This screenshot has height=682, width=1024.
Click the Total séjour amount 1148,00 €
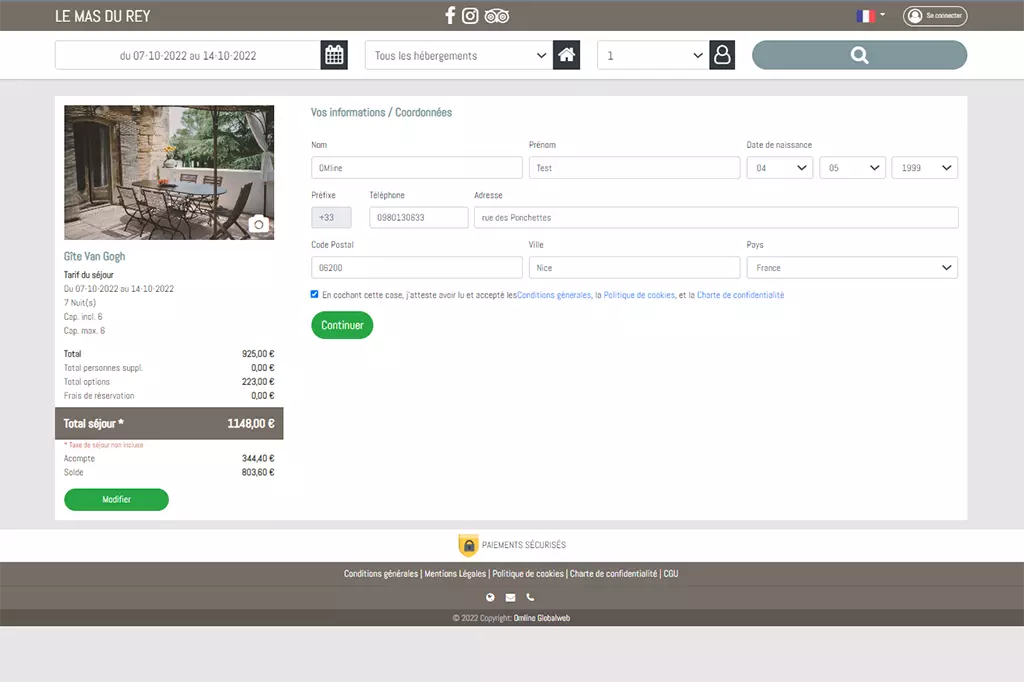point(251,424)
